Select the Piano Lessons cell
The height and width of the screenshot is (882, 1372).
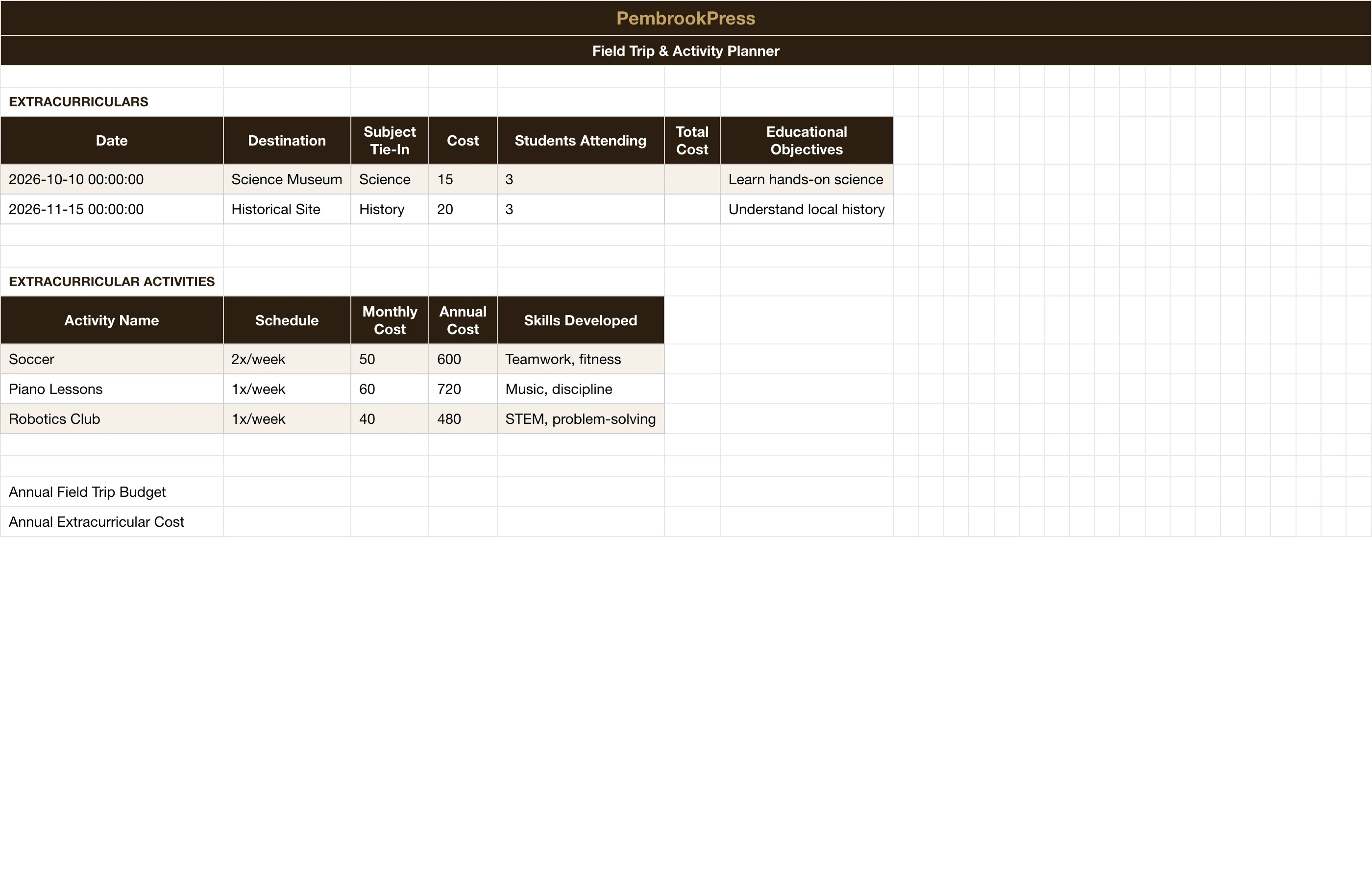pyautogui.click(x=112, y=389)
